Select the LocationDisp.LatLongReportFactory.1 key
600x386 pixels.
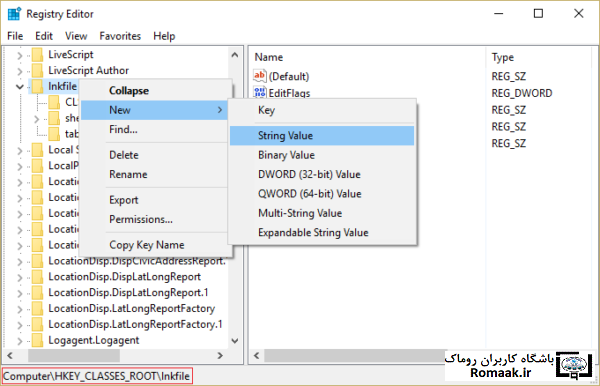[135, 324]
